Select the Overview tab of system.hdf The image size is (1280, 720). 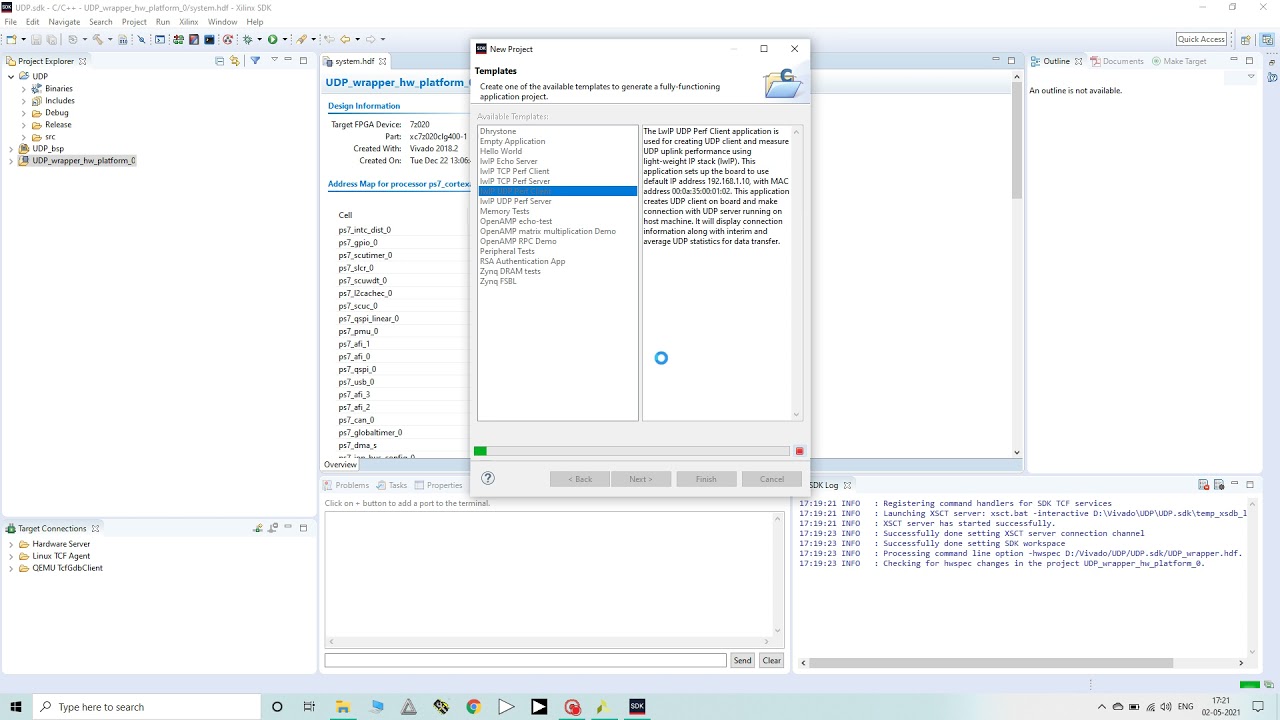pos(340,464)
